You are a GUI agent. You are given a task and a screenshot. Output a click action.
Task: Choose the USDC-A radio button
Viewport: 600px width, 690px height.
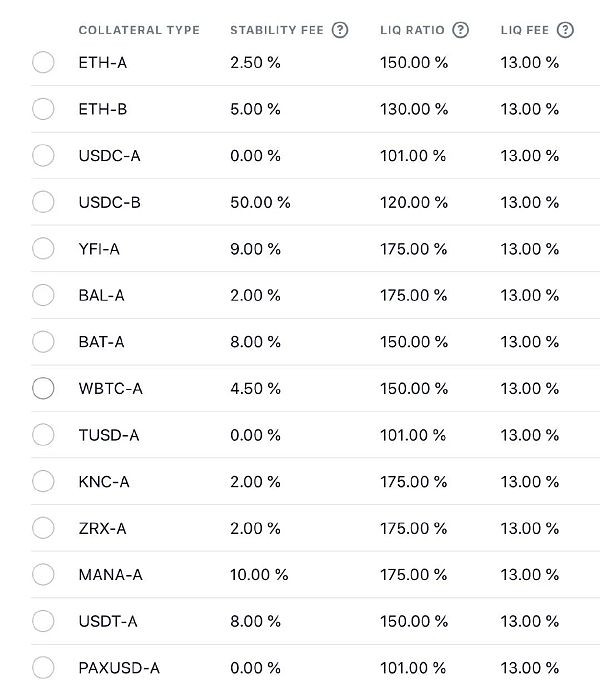click(43, 155)
